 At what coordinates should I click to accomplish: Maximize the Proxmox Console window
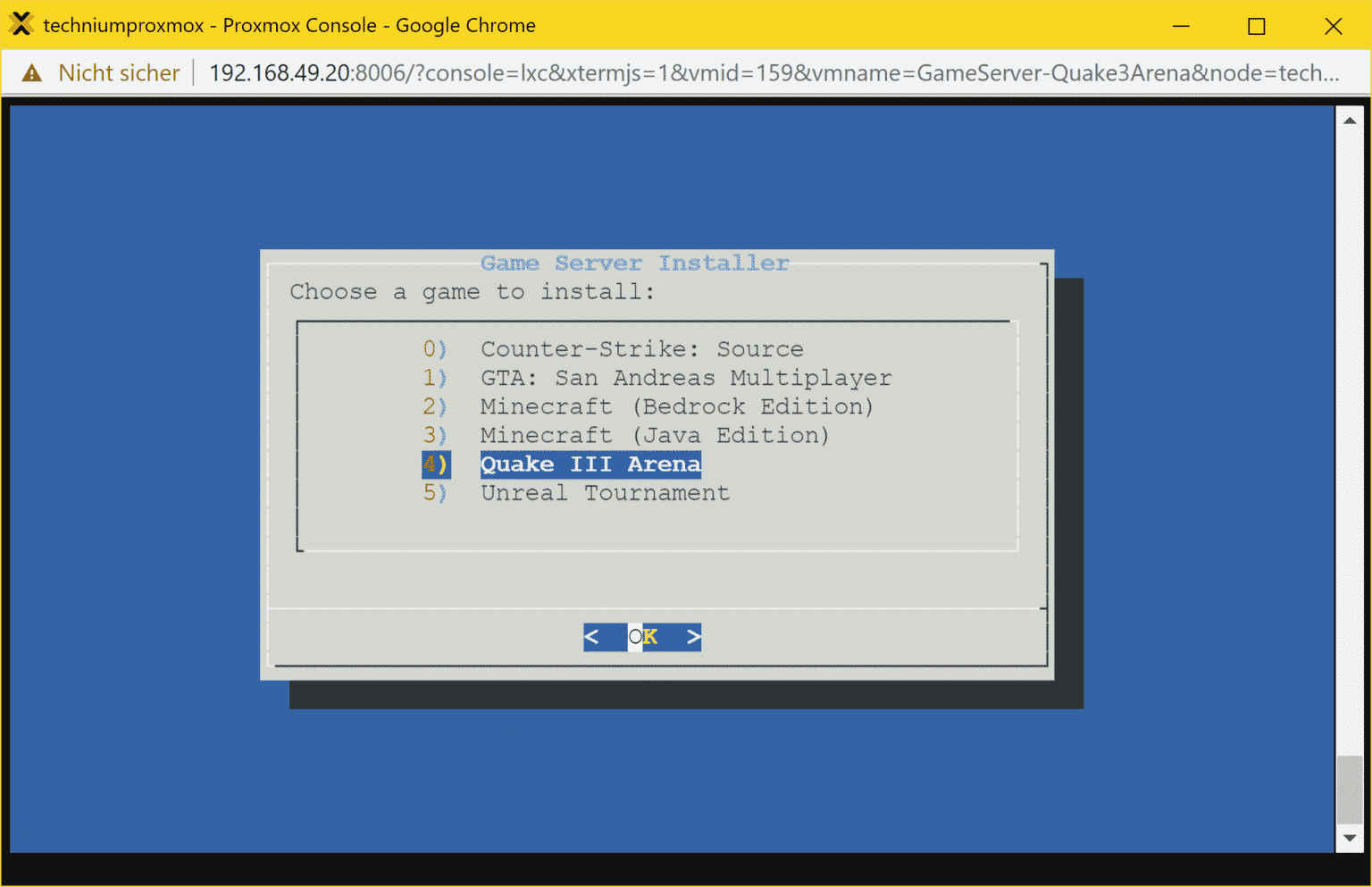1257,26
